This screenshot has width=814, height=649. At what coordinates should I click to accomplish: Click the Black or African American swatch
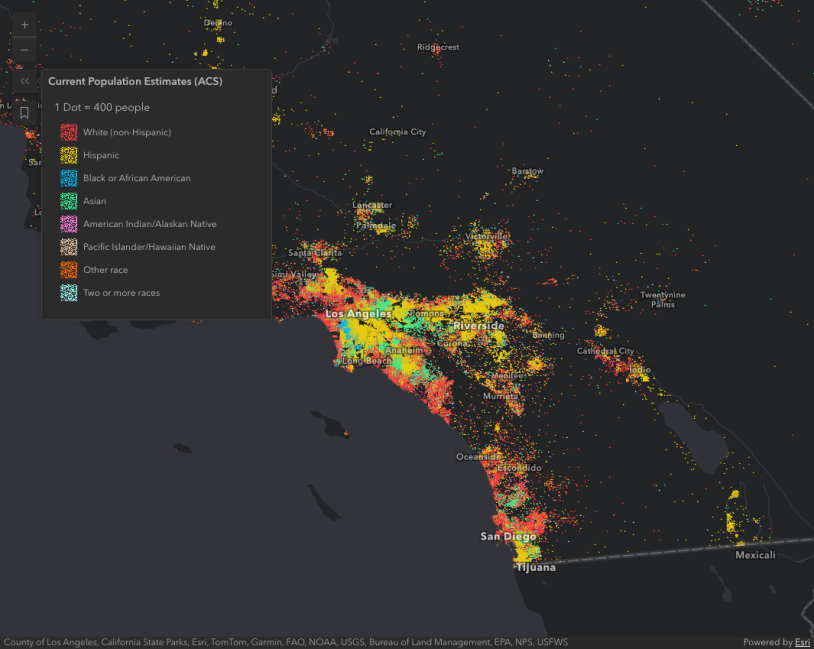click(x=68, y=178)
